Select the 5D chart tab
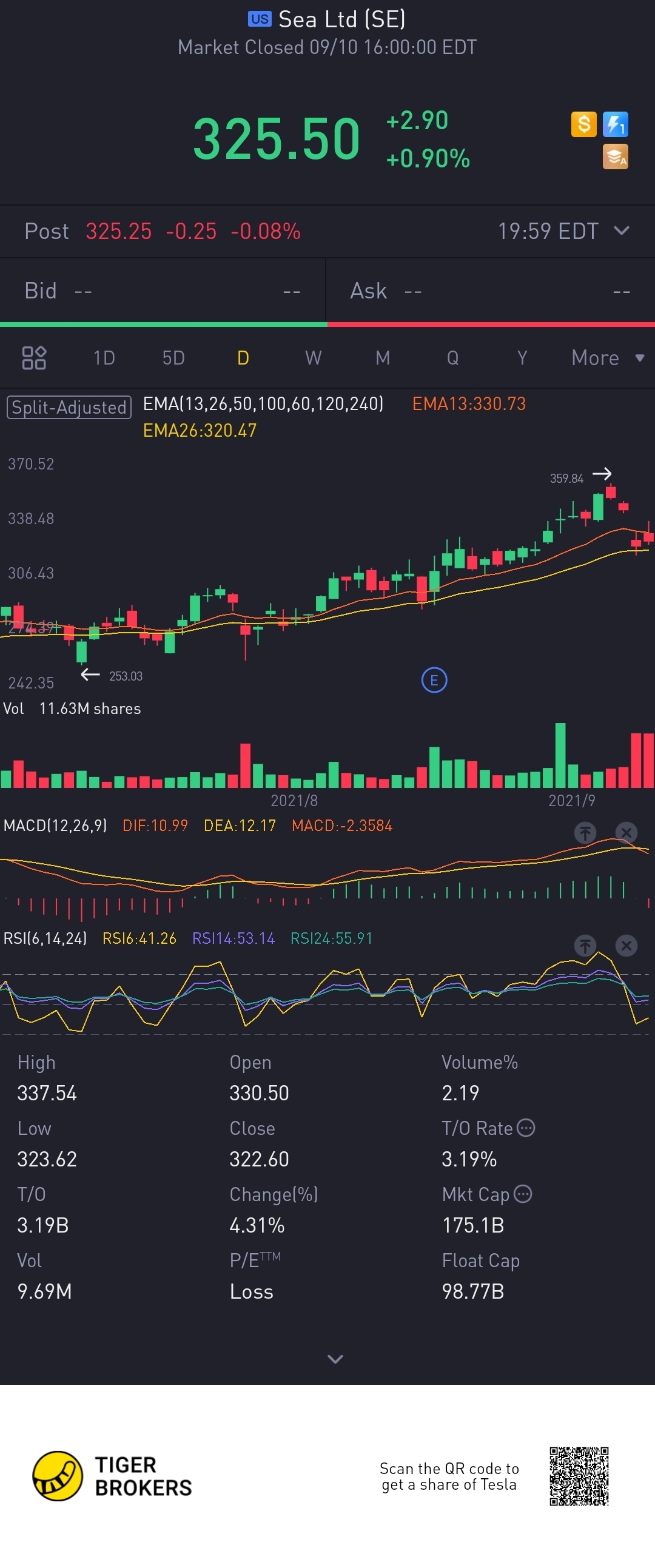 (173, 357)
